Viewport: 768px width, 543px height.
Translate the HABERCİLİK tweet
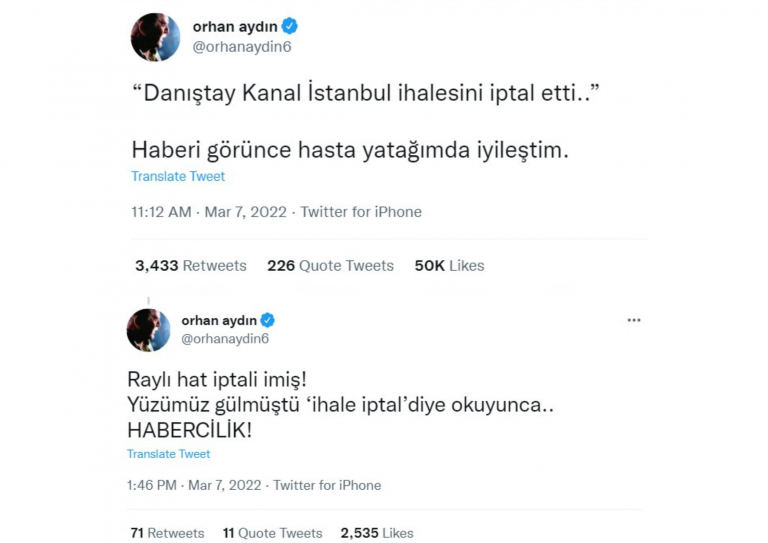168,454
